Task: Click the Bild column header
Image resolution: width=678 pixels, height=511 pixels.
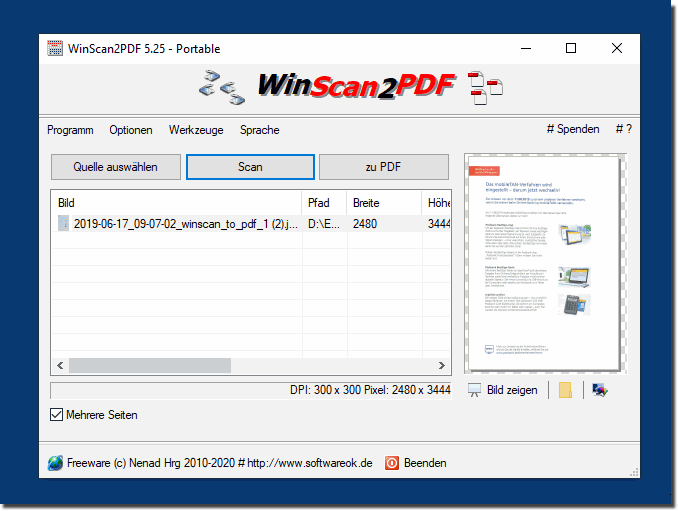Action: [176, 203]
